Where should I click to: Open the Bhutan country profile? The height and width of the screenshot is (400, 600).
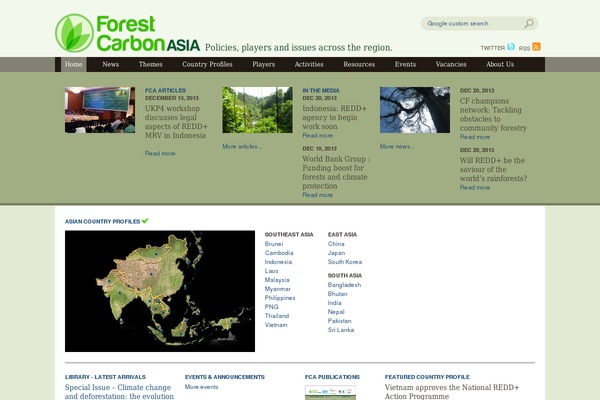(x=338, y=294)
